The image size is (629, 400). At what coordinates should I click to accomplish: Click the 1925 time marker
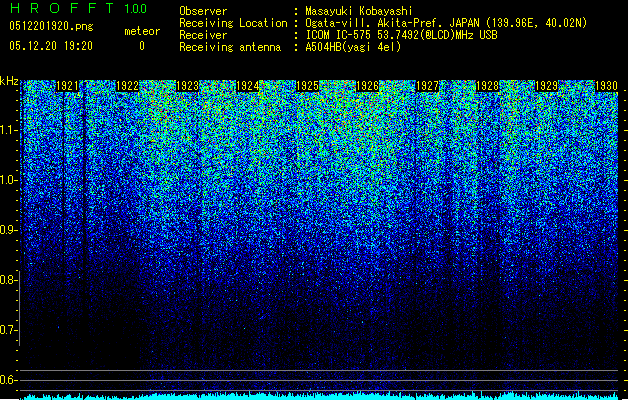[x=307, y=86]
